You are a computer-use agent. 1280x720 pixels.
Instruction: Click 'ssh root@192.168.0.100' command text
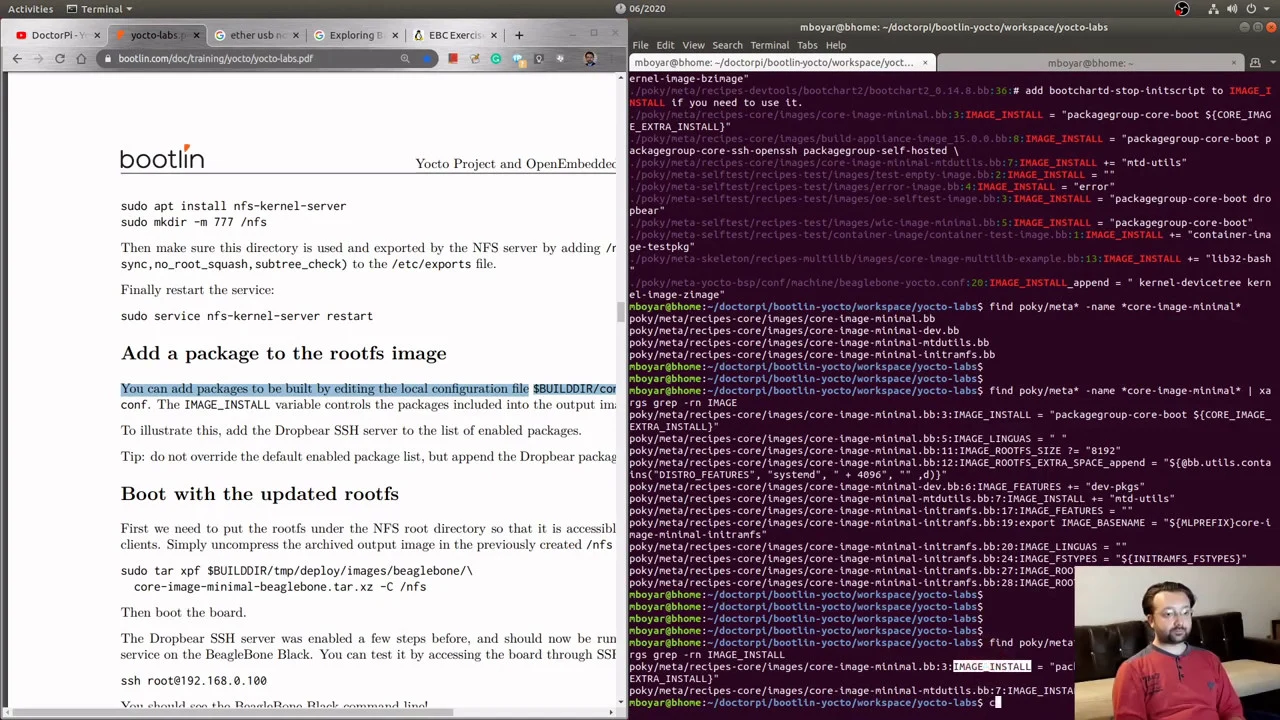[x=194, y=681]
